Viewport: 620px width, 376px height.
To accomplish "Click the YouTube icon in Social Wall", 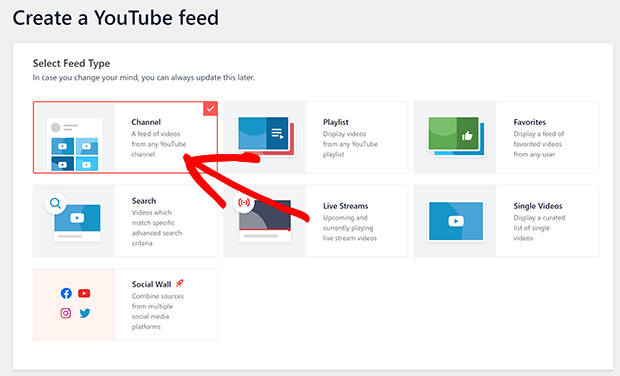I will click(x=84, y=293).
